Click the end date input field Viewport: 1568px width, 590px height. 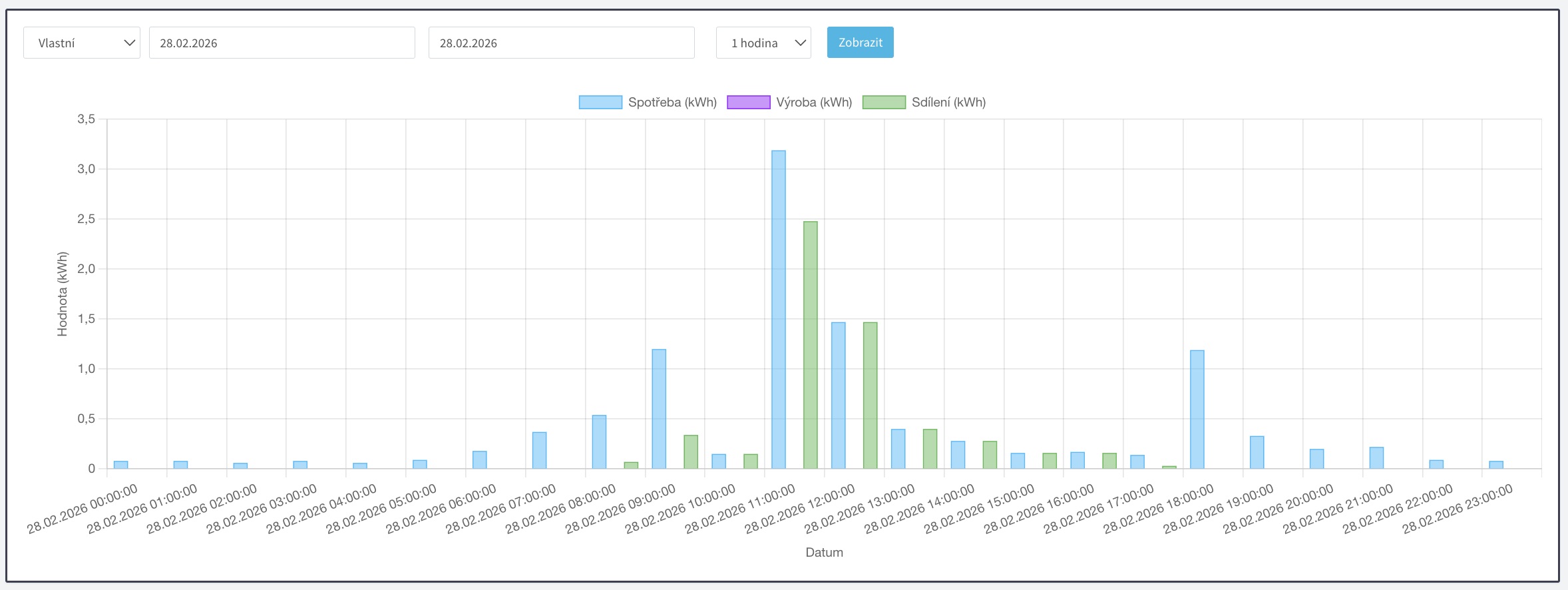coord(561,43)
